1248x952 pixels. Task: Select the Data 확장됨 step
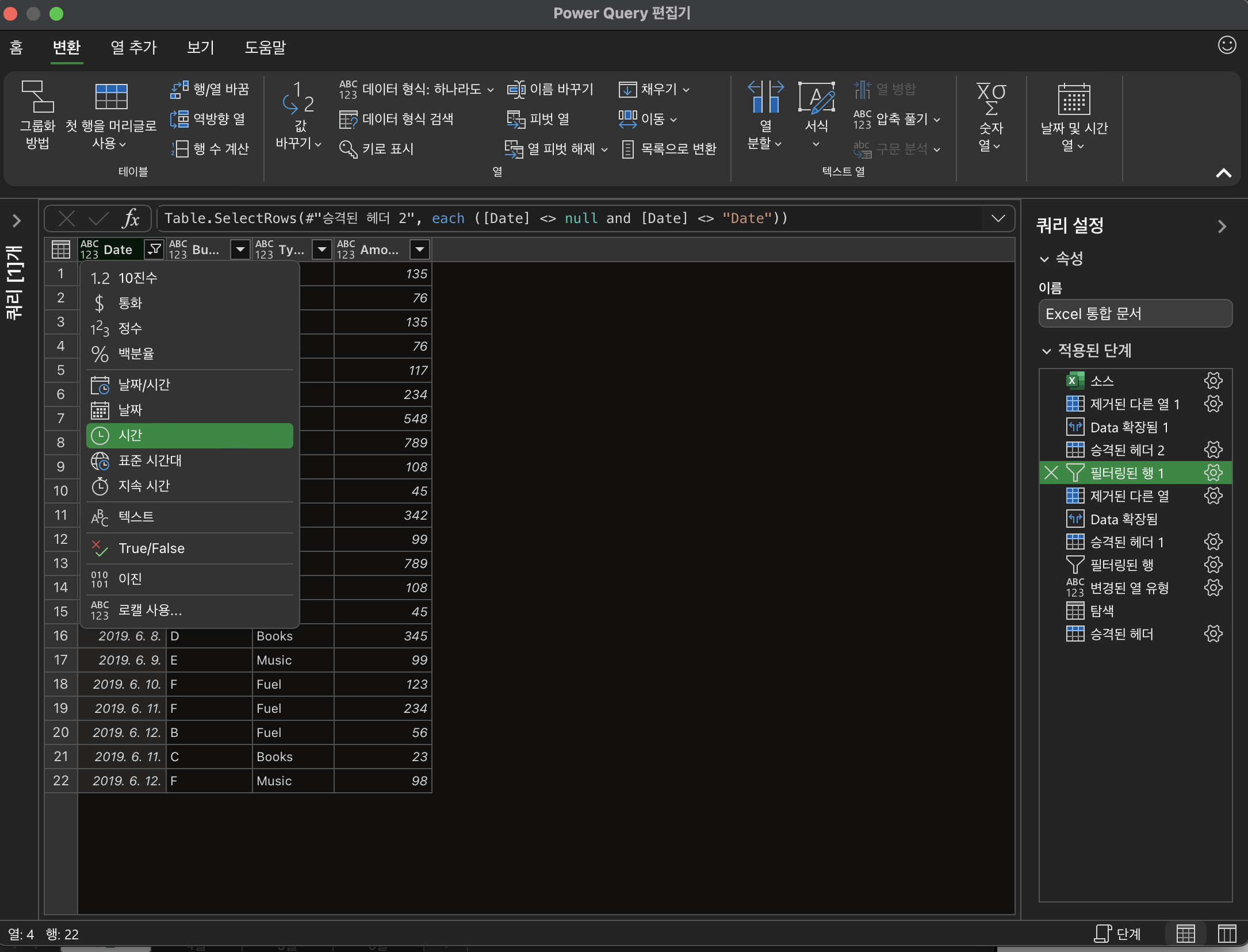point(1135,519)
